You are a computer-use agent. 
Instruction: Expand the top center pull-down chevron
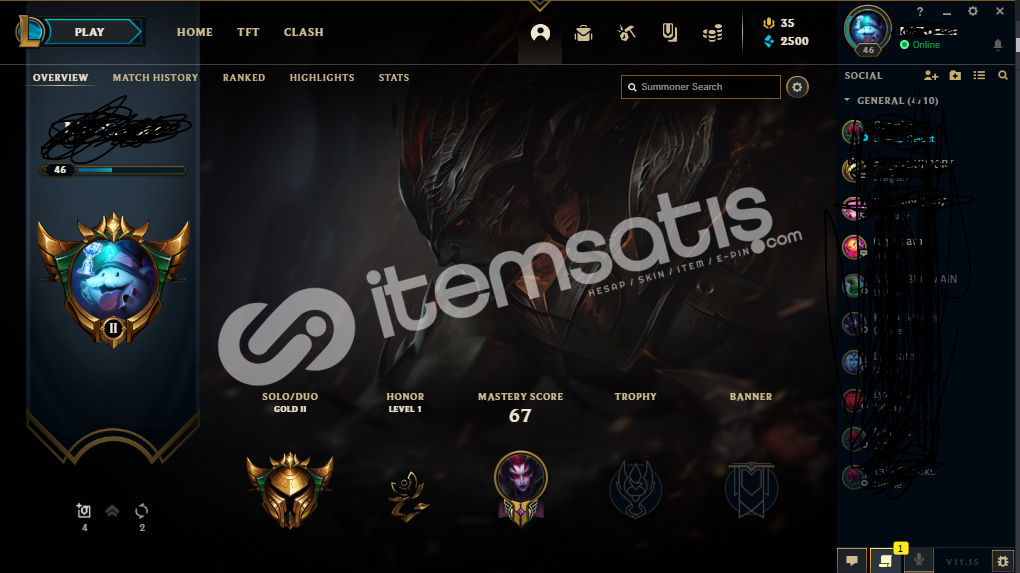[539, 6]
